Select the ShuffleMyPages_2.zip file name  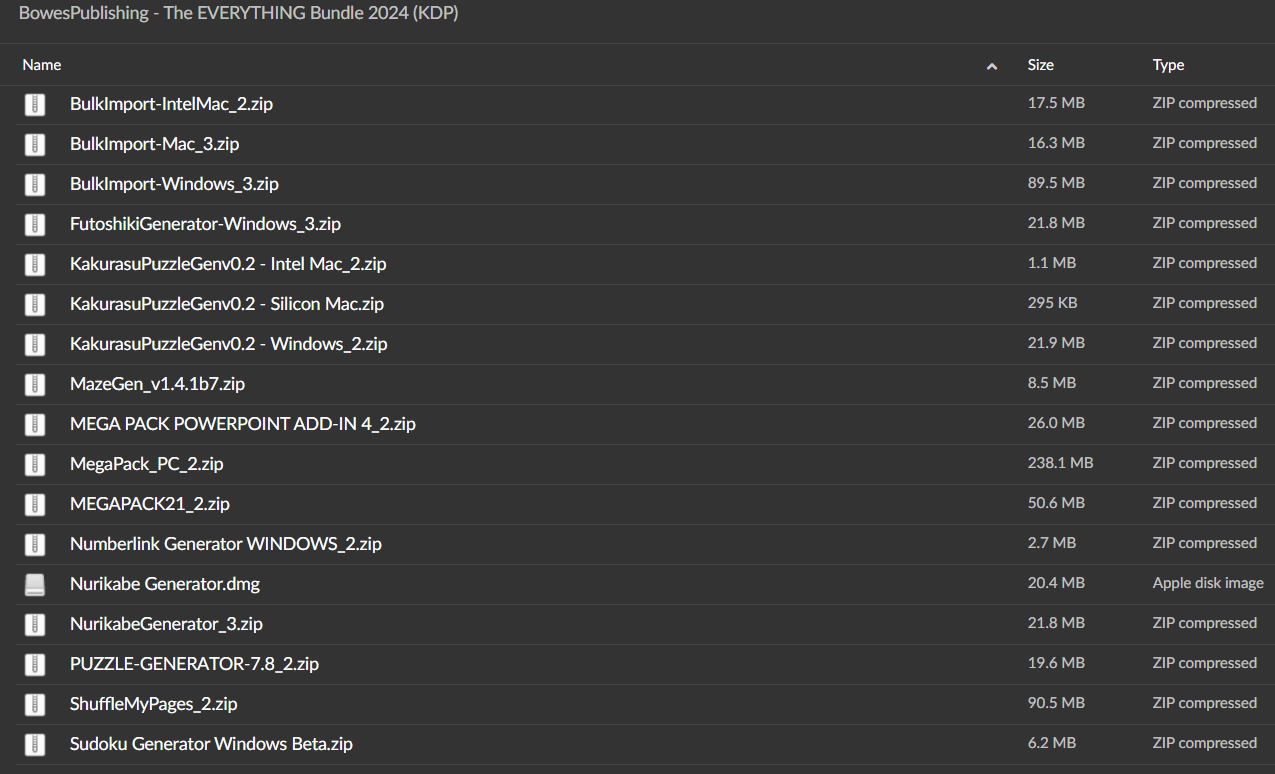click(154, 704)
